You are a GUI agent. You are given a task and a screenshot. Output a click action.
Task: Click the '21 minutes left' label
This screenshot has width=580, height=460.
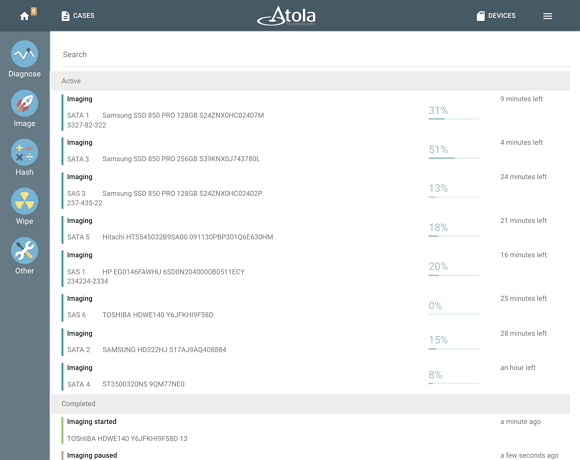pyautogui.click(x=523, y=220)
